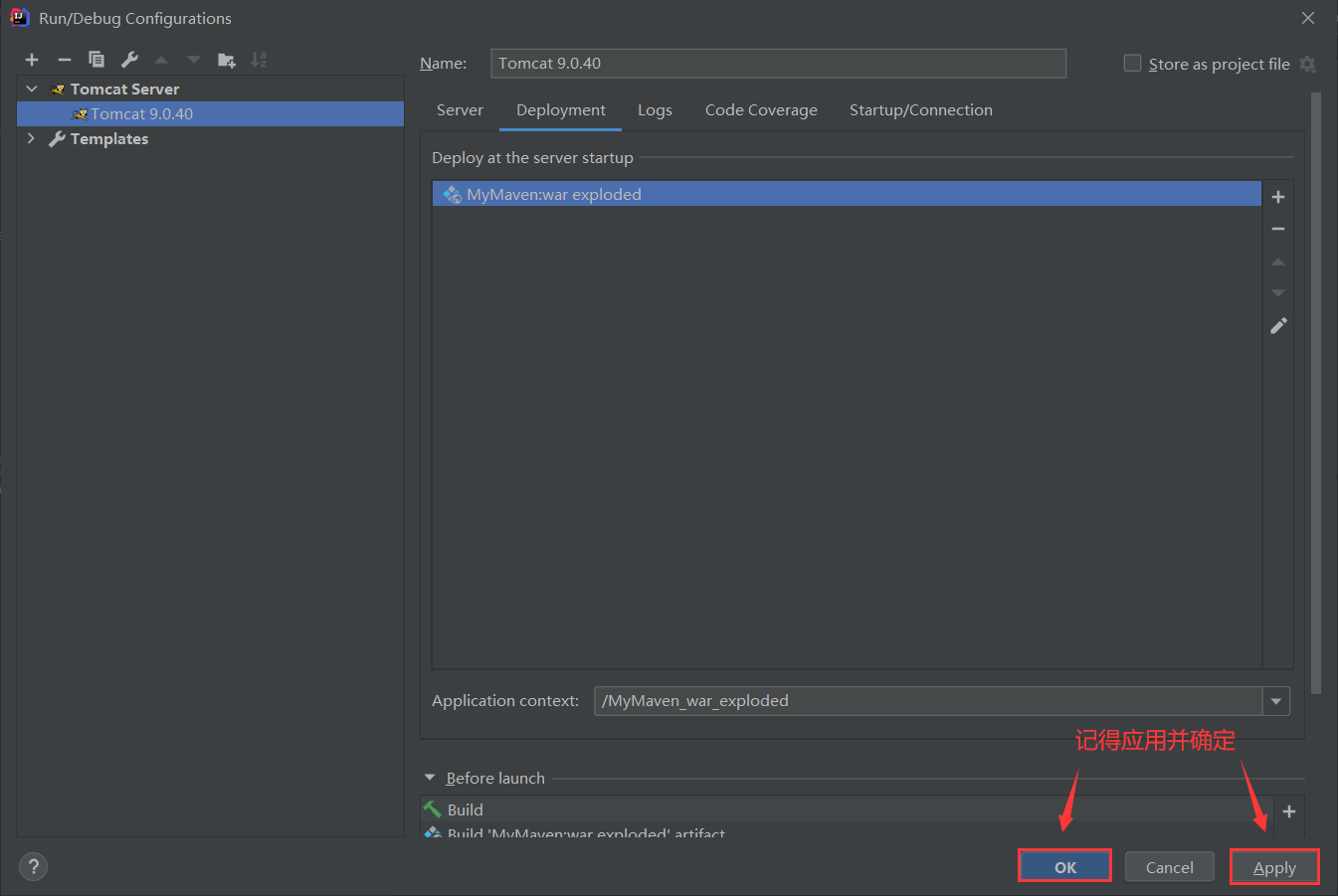Move configuration down in the list toolbar
Viewport: 1338px width, 896px height.
click(x=194, y=60)
